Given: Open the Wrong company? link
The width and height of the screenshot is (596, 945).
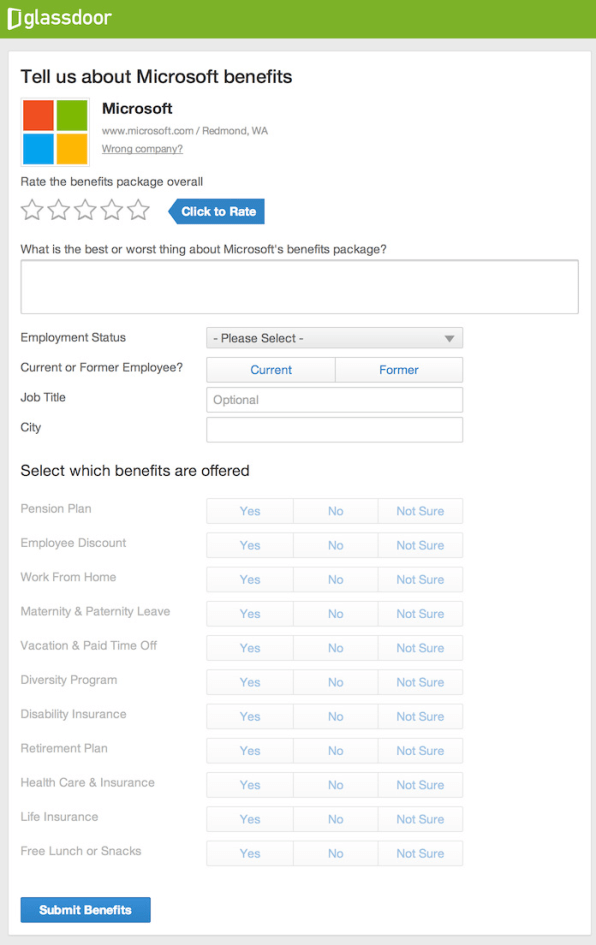Looking at the screenshot, I should pyautogui.click(x=142, y=149).
